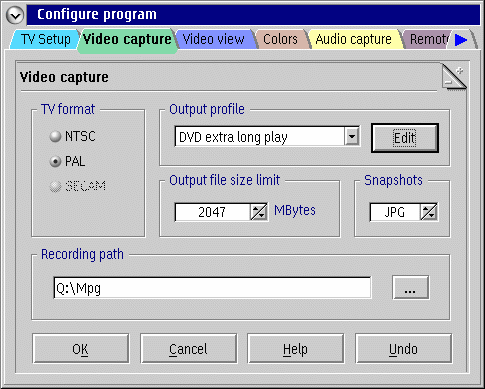The height and width of the screenshot is (389, 485).
Task: Open the Output profile dropdown arrow
Action: (352, 136)
